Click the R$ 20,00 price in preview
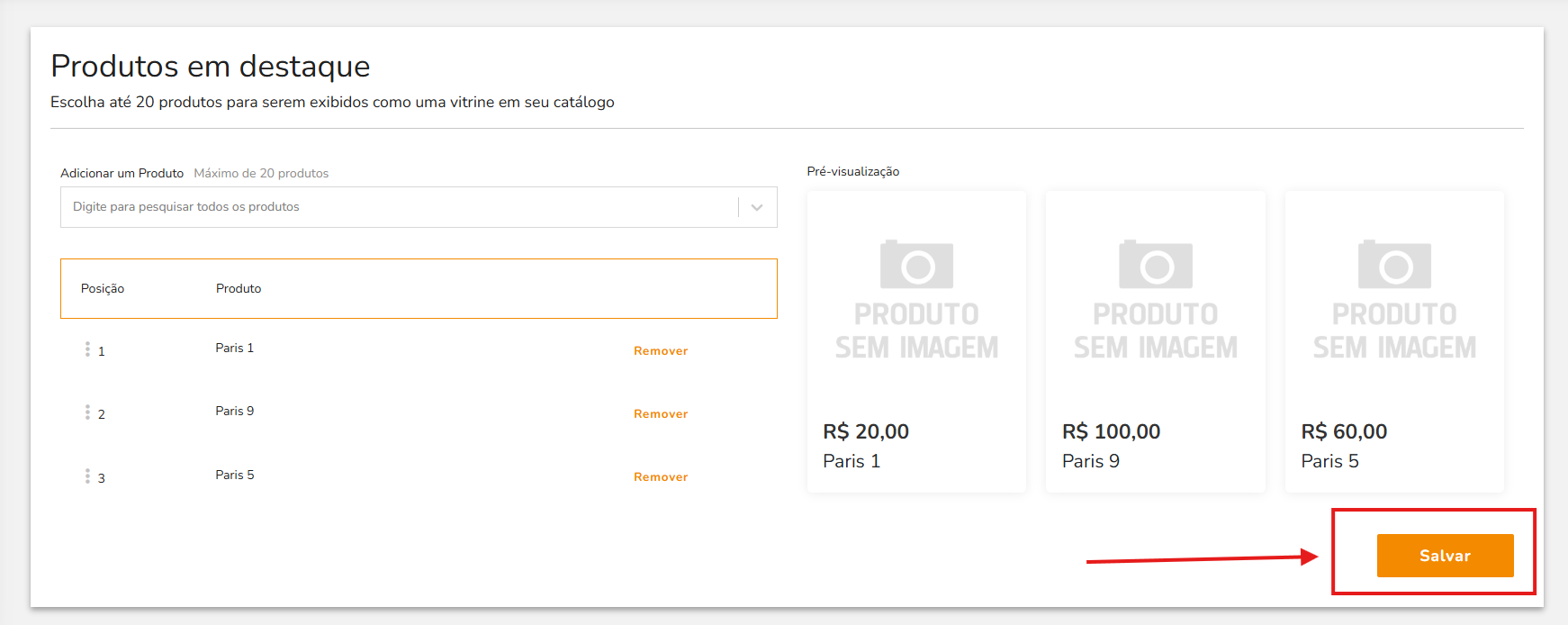Screen dimensions: 1568x625 (x=866, y=432)
